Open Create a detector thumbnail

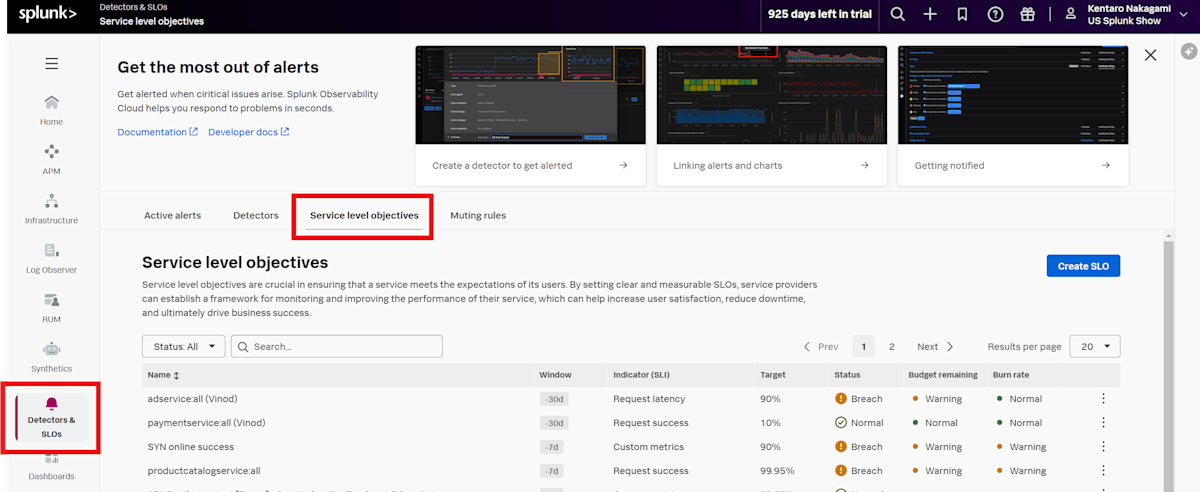click(x=531, y=95)
